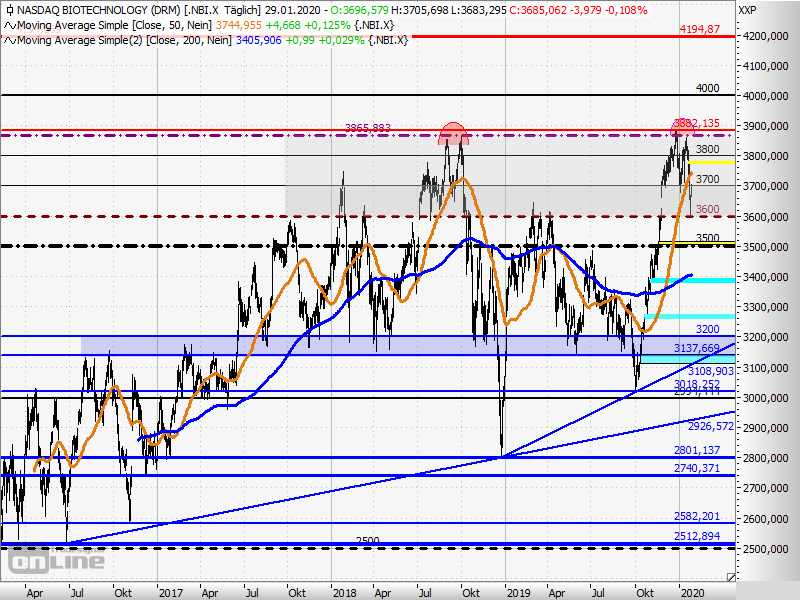Click the daily change -0,108% text
This screenshot has width=800, height=600.
(625, 10)
